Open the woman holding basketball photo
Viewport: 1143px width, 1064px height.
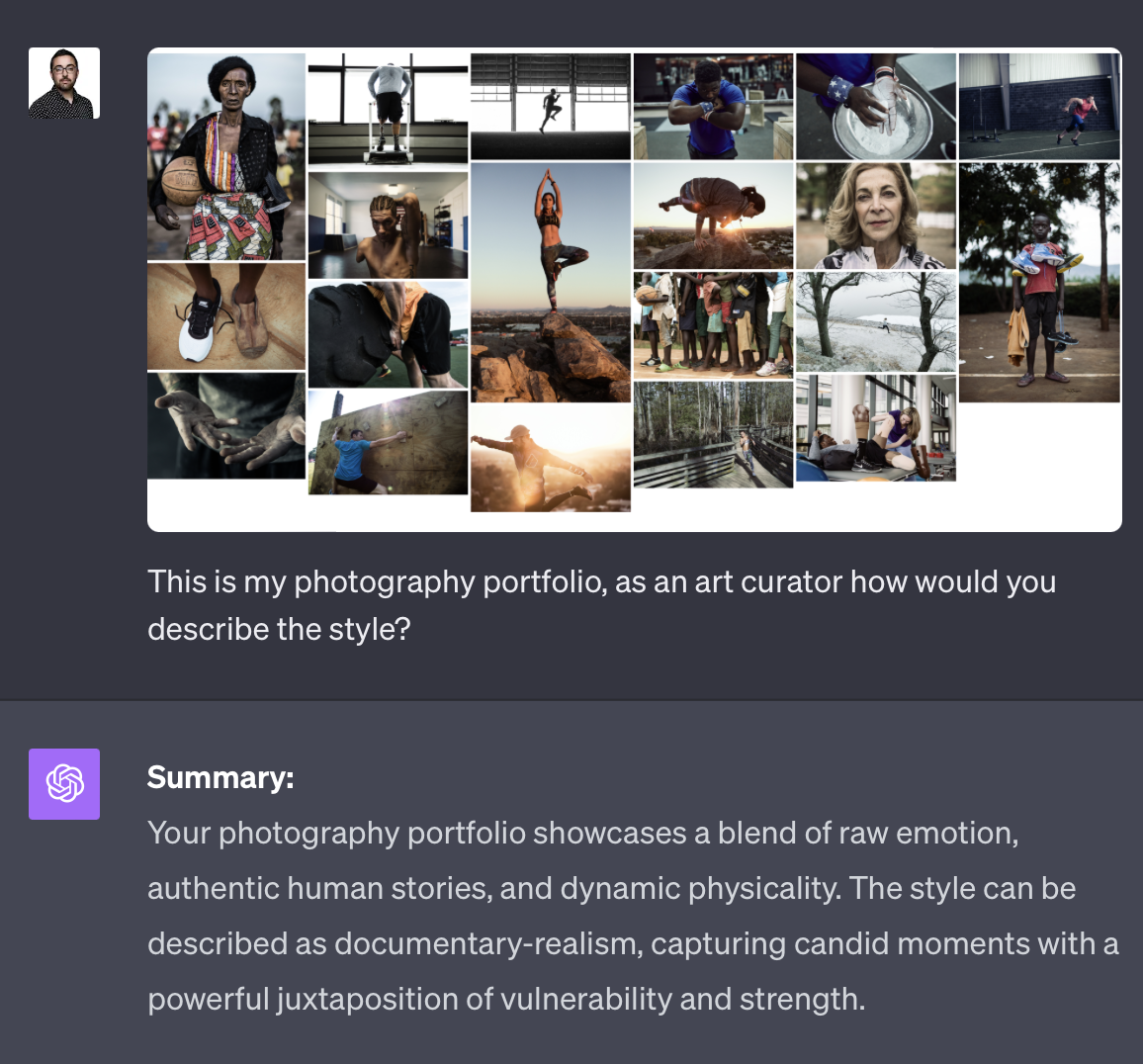pos(226,156)
